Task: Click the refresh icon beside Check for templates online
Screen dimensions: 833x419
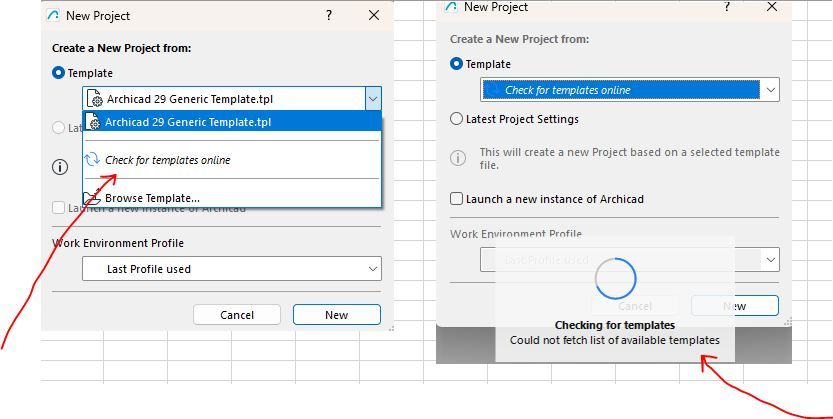Action: pyautogui.click(x=92, y=159)
